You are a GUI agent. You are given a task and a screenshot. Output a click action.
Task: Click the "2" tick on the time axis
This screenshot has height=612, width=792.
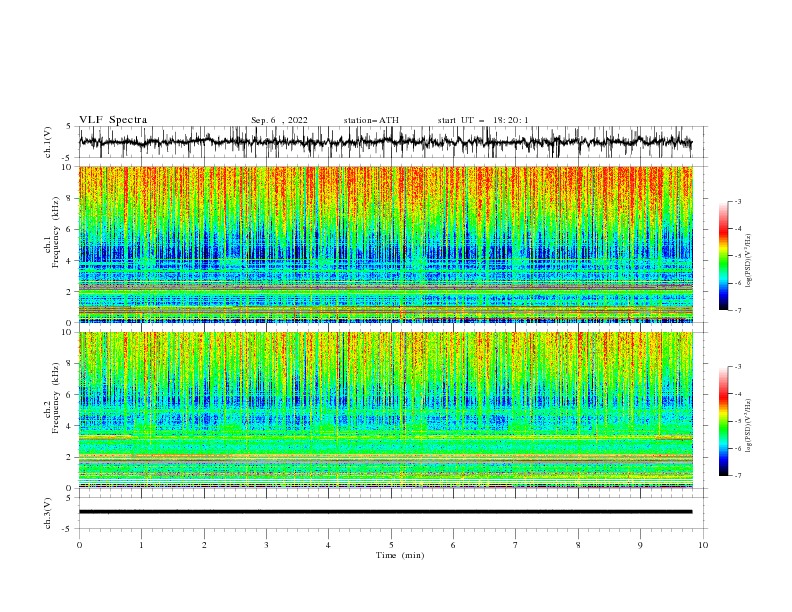[x=204, y=545]
